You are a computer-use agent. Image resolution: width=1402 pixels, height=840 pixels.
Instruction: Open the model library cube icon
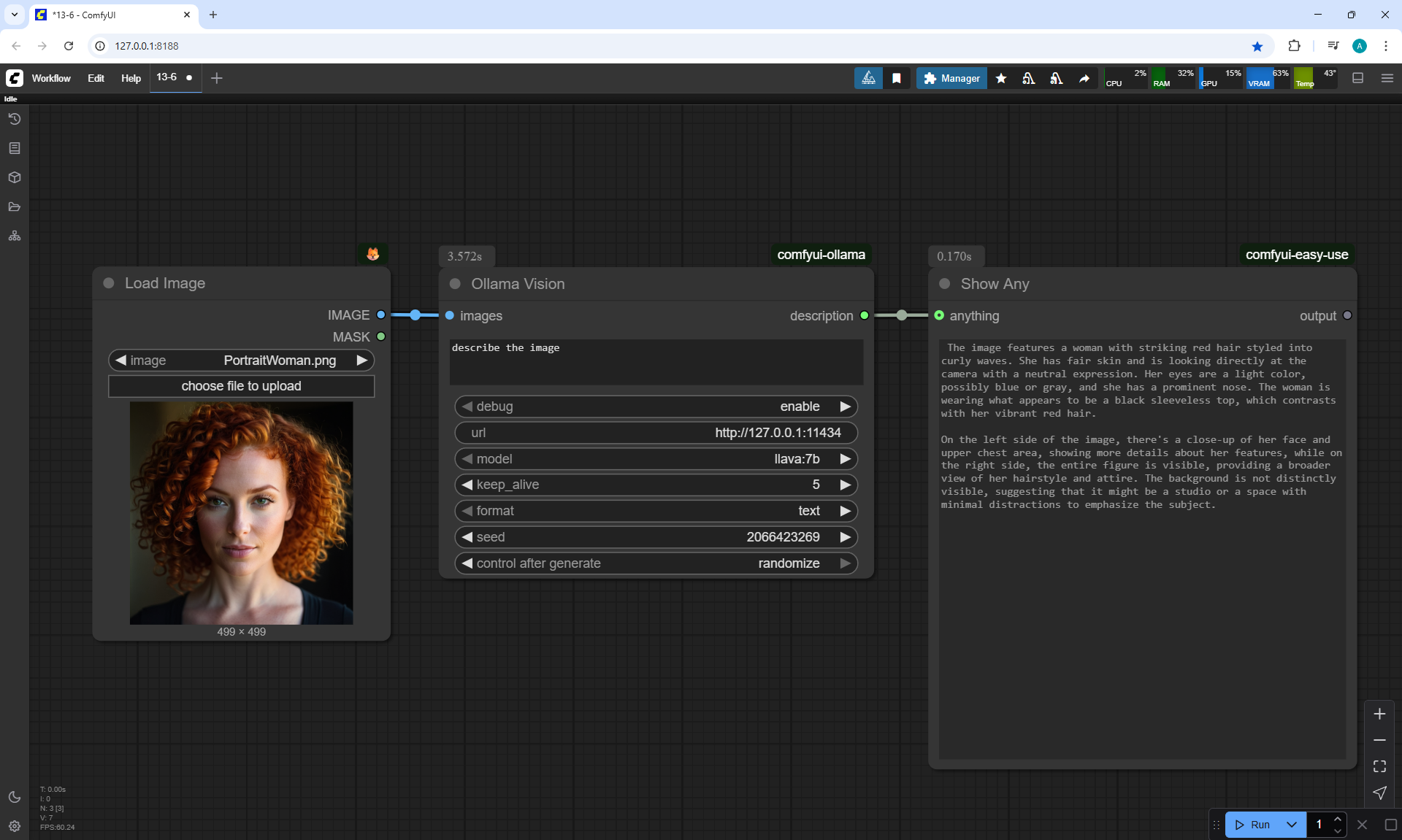[x=15, y=177]
